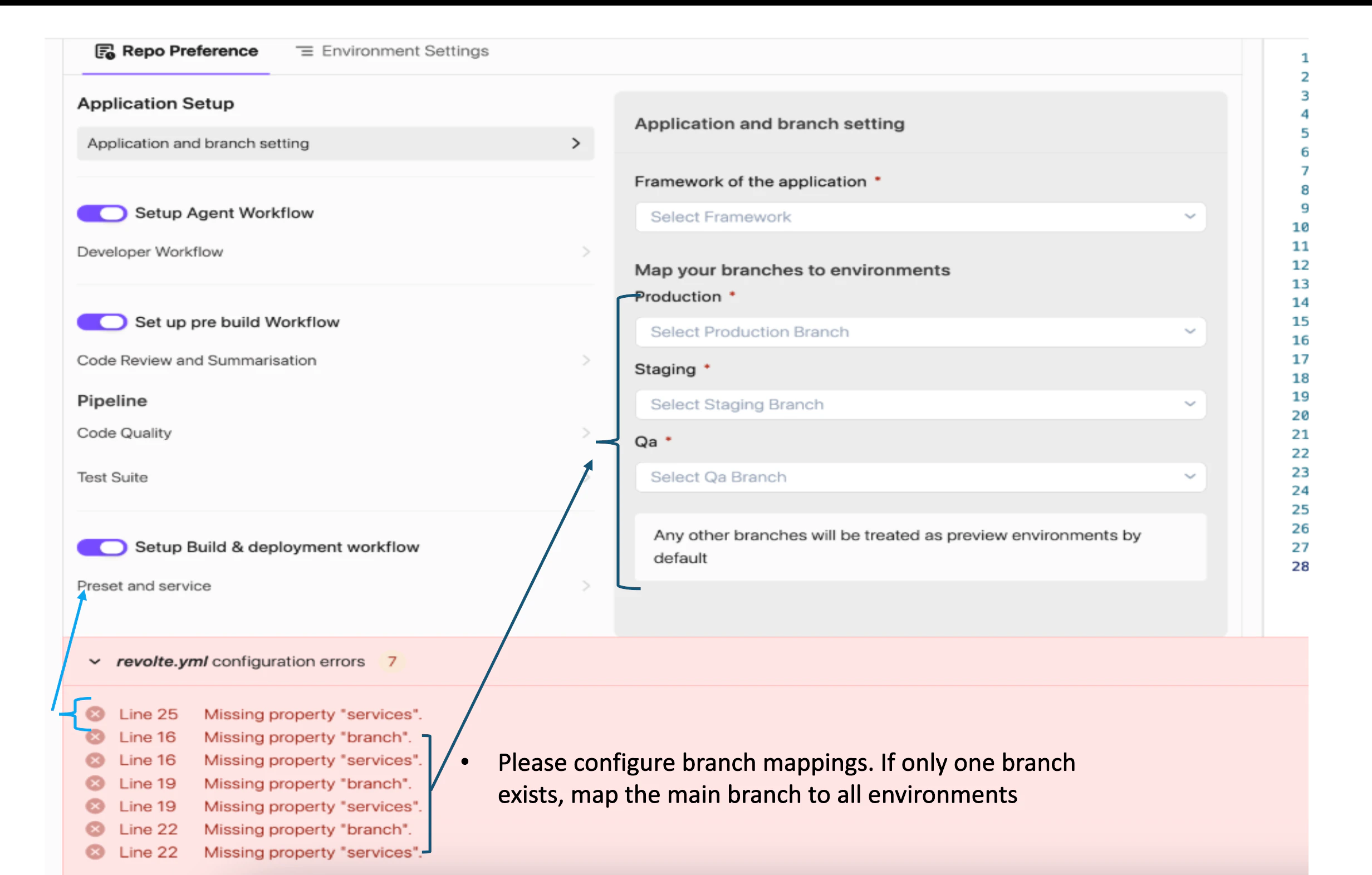Click the error count badge 7
The width and height of the screenshot is (1372, 875).
392,661
